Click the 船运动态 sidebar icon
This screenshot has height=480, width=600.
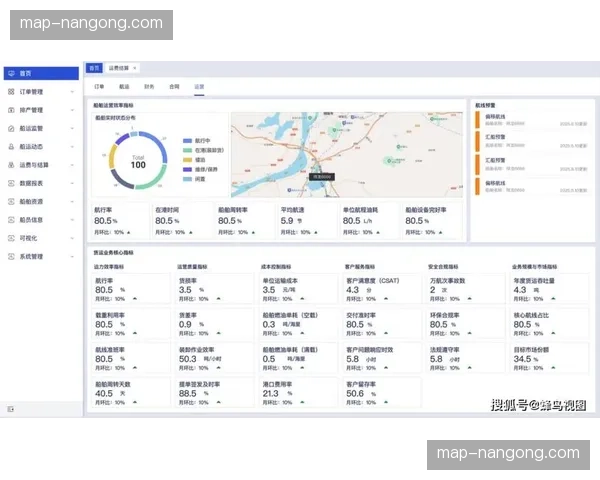point(11,147)
